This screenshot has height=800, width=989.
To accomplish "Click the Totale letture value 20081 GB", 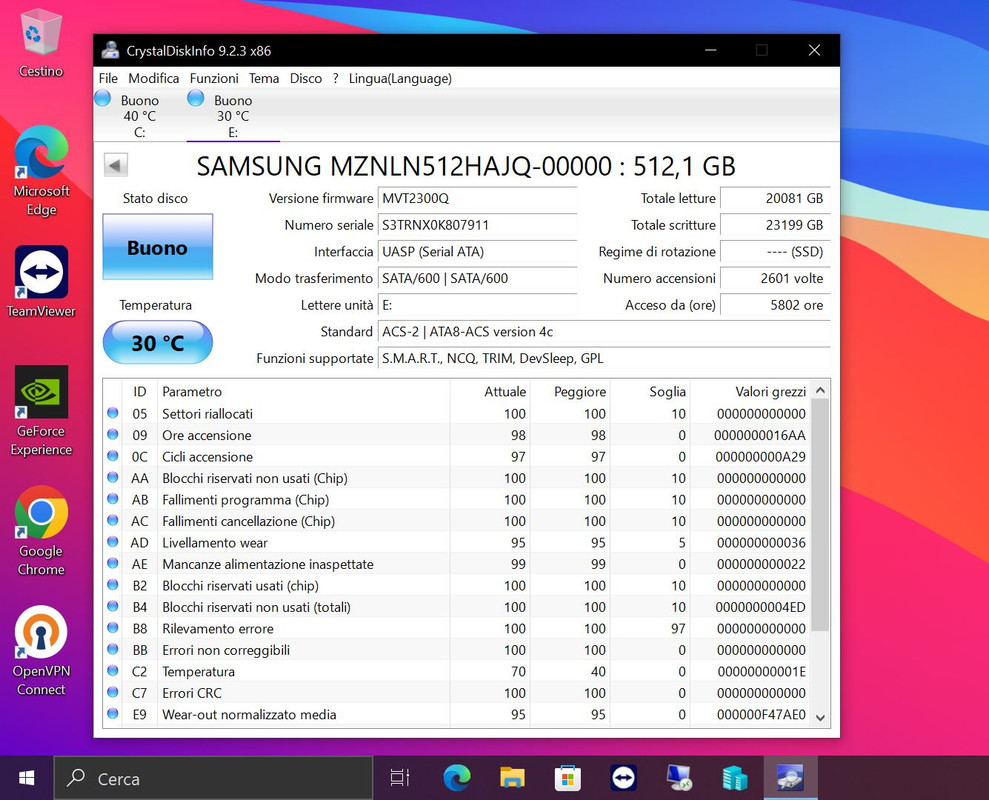I will 775,198.
